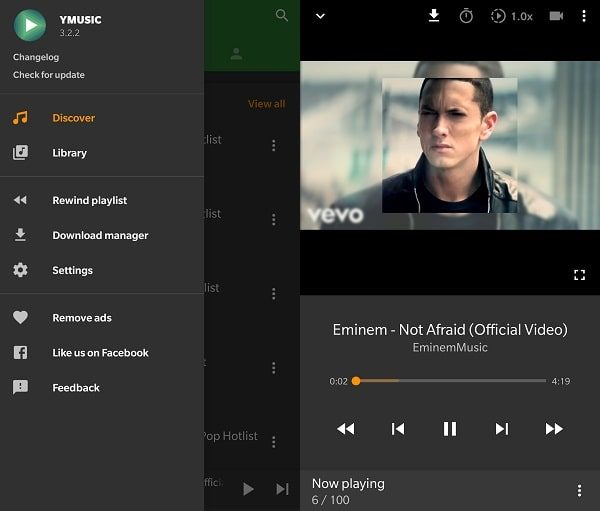Toggle video mode with camera icon

coord(556,16)
